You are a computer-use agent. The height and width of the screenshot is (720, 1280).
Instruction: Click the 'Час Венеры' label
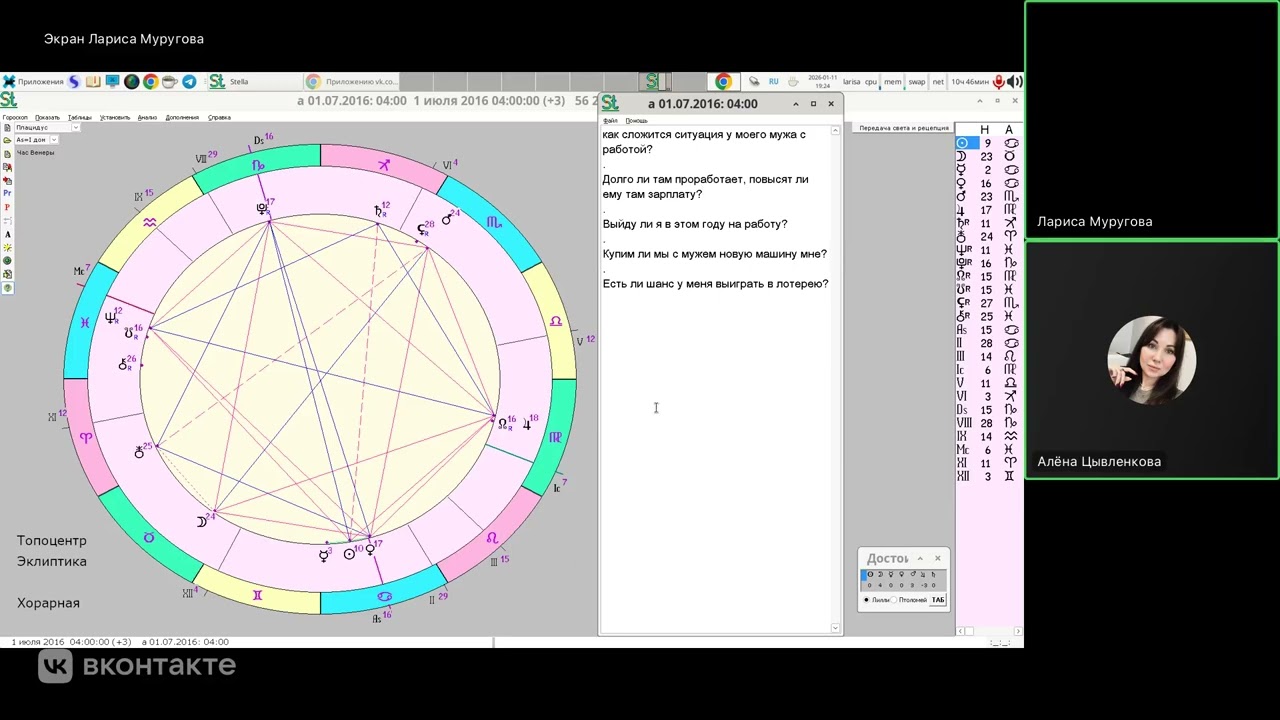coord(35,153)
